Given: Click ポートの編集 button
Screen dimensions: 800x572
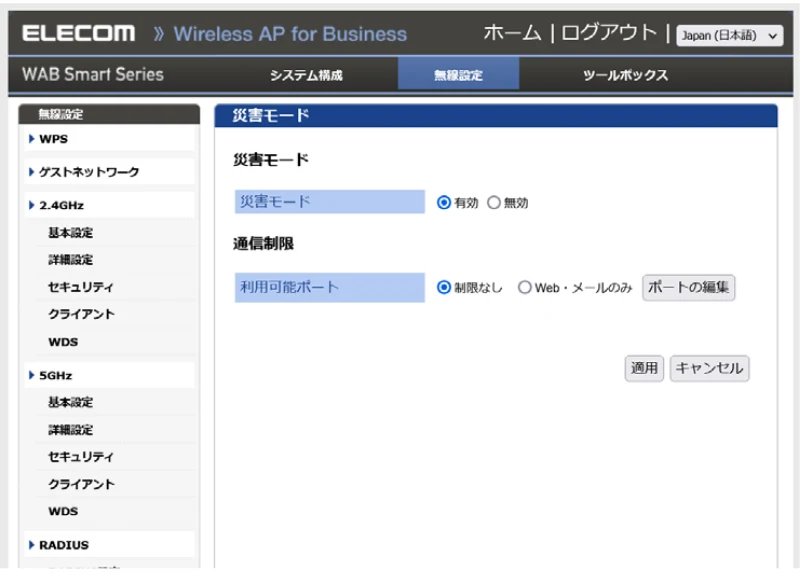Looking at the screenshot, I should tap(688, 287).
